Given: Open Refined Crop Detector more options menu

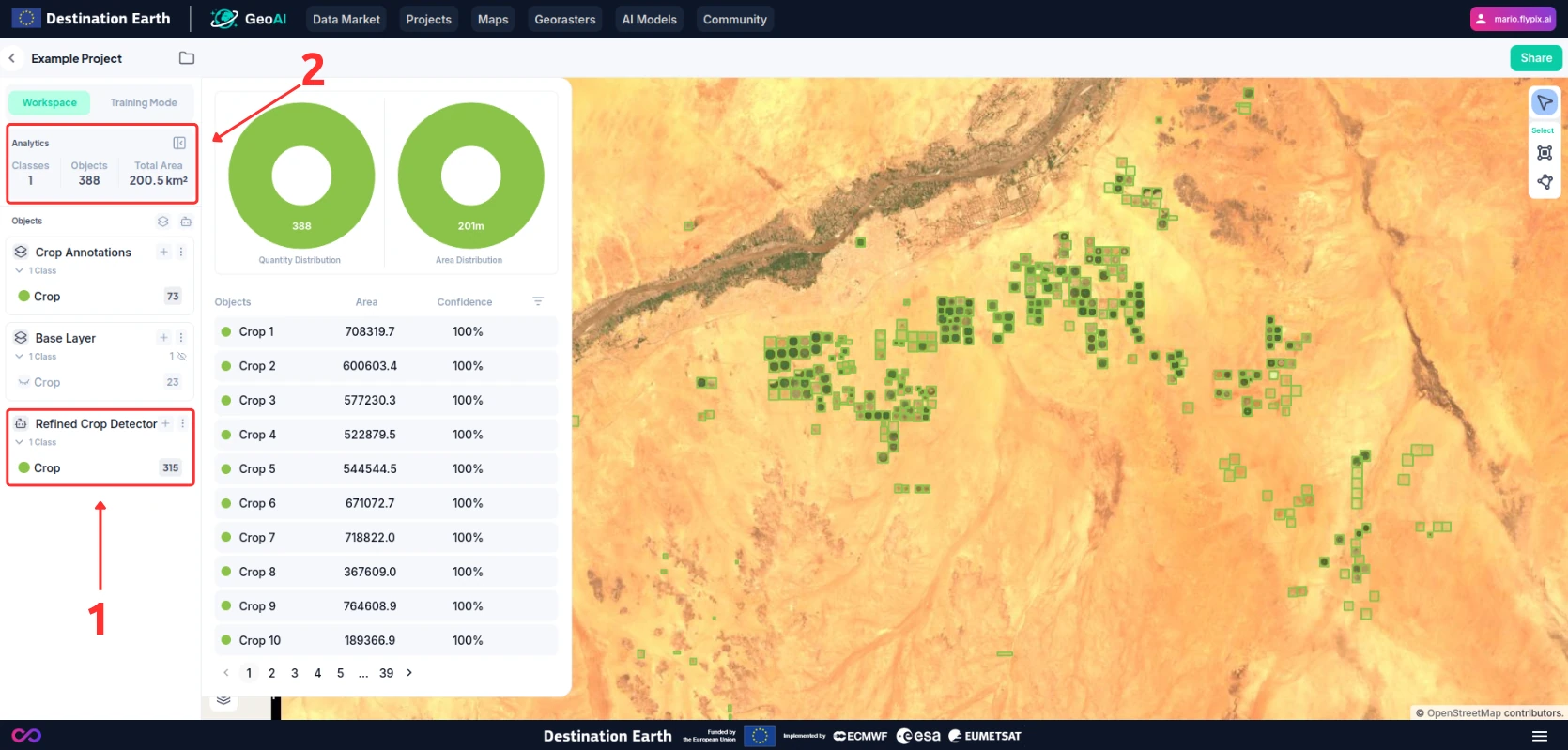Looking at the screenshot, I should [x=182, y=423].
